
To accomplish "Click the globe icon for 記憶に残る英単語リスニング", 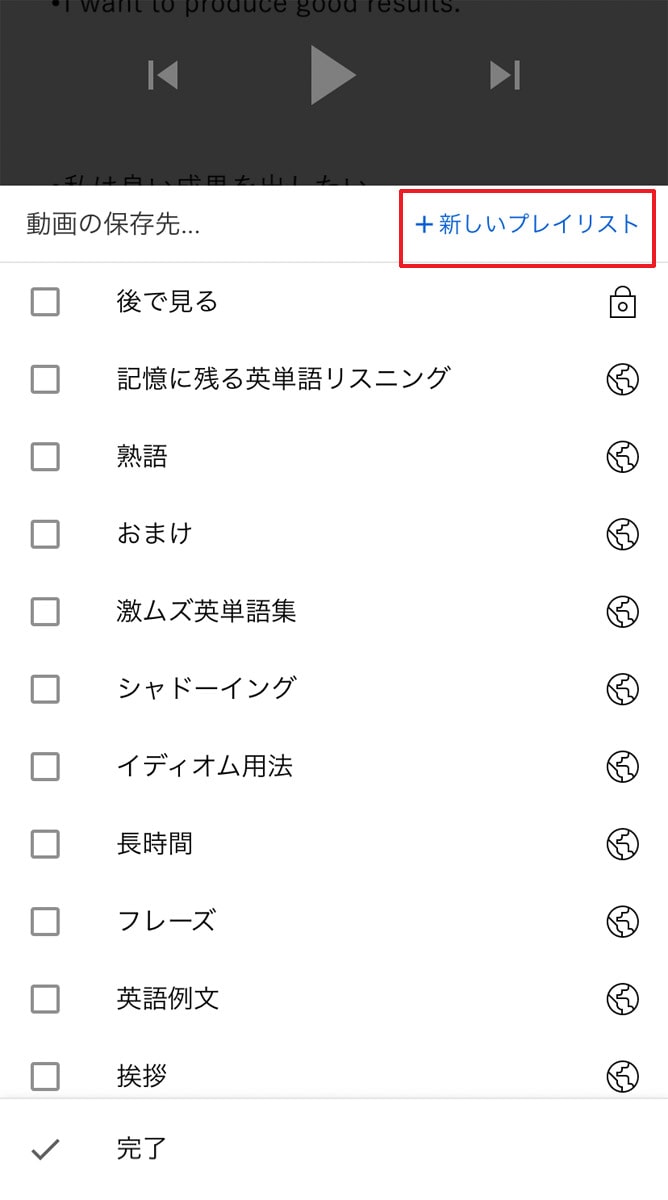I will click(622, 379).
